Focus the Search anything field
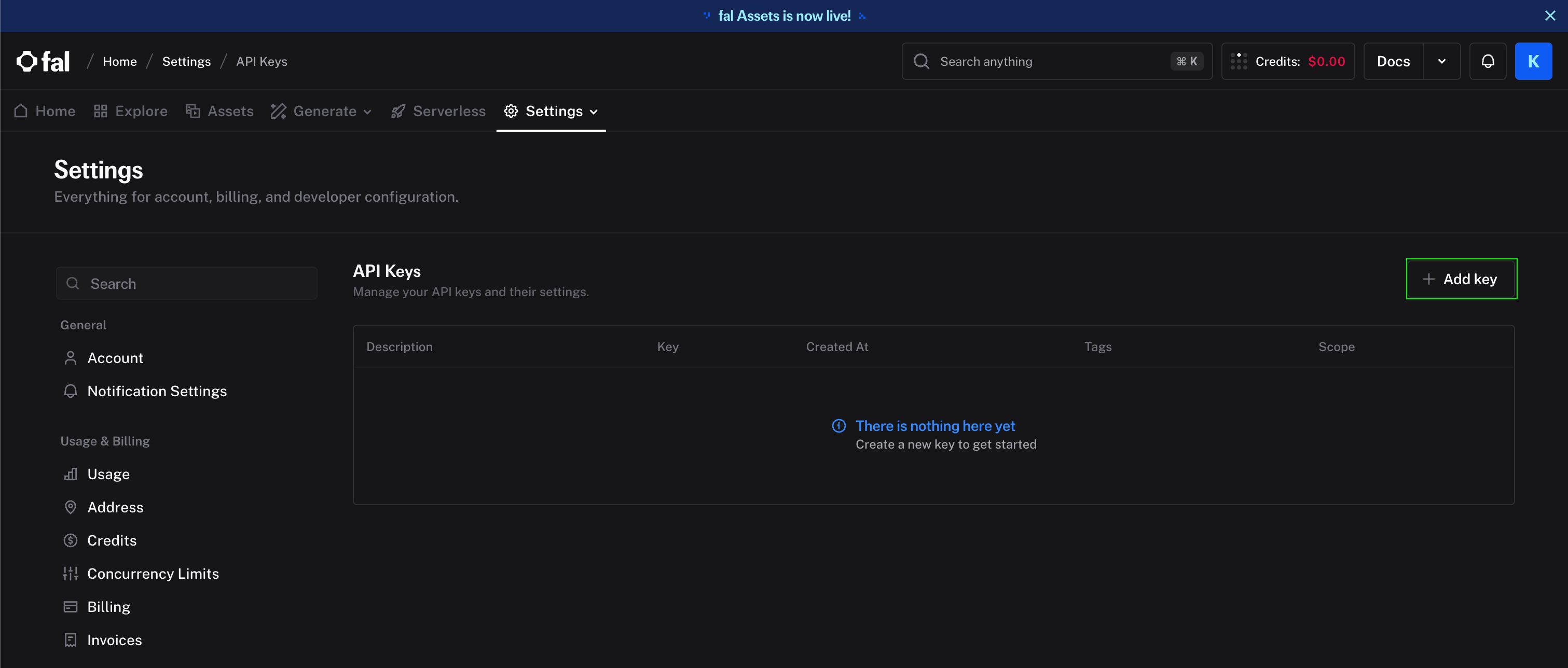This screenshot has width=1568, height=668. click(1057, 61)
